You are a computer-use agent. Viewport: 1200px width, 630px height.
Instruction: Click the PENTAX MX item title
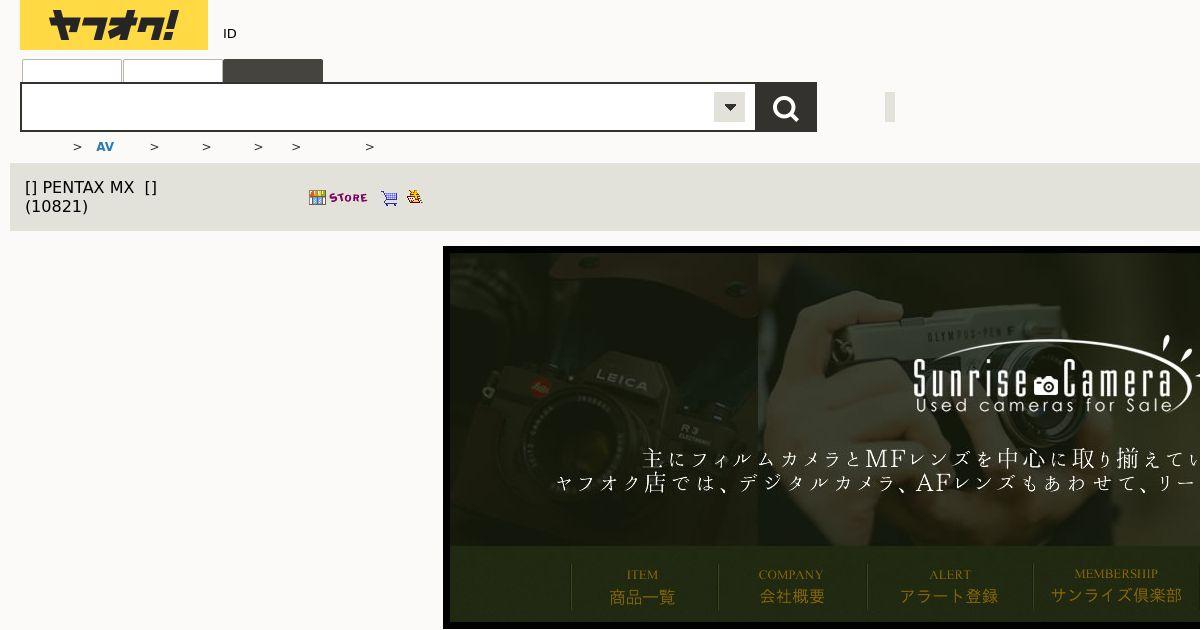[91, 188]
